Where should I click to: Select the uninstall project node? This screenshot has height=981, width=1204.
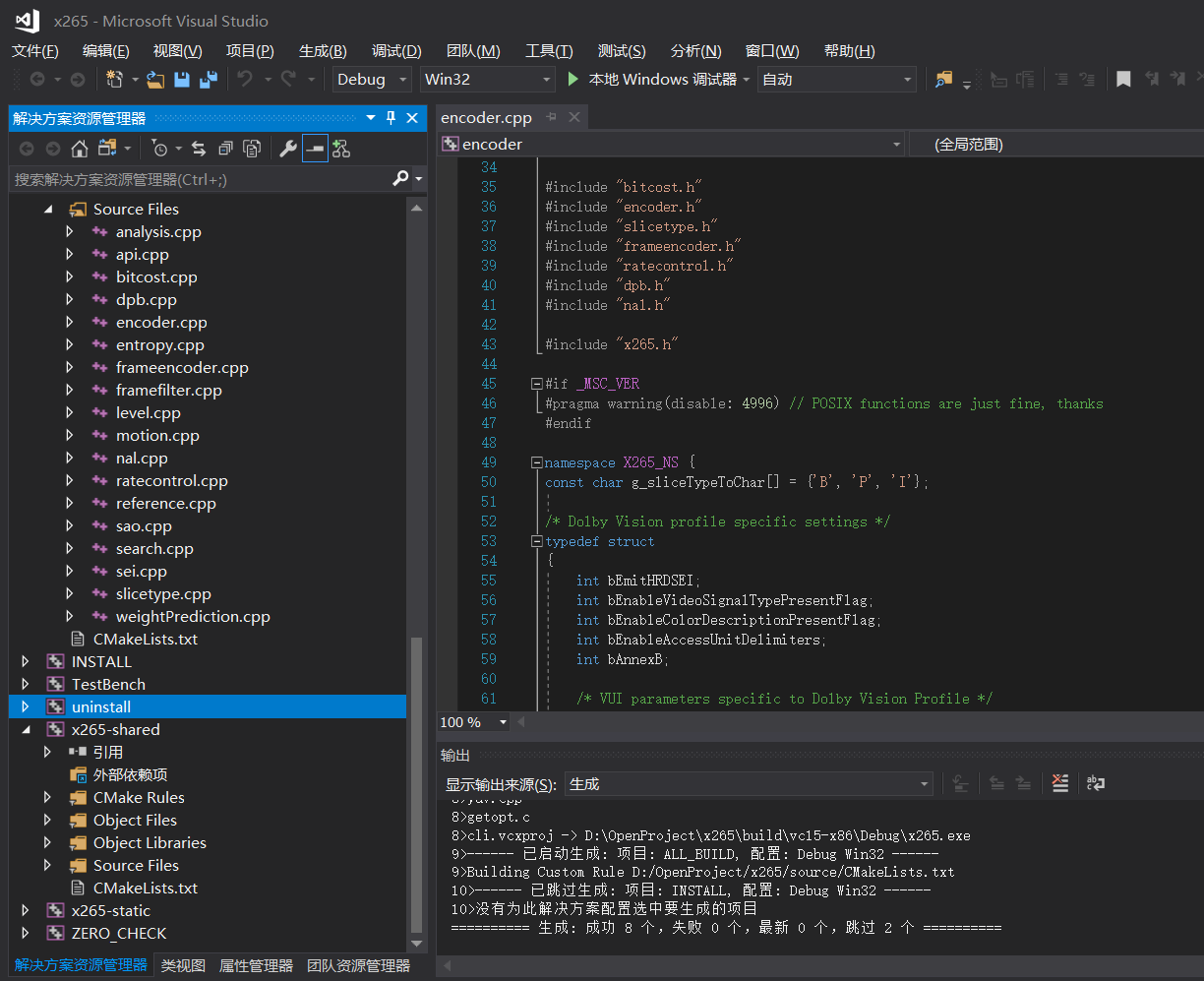(x=208, y=707)
